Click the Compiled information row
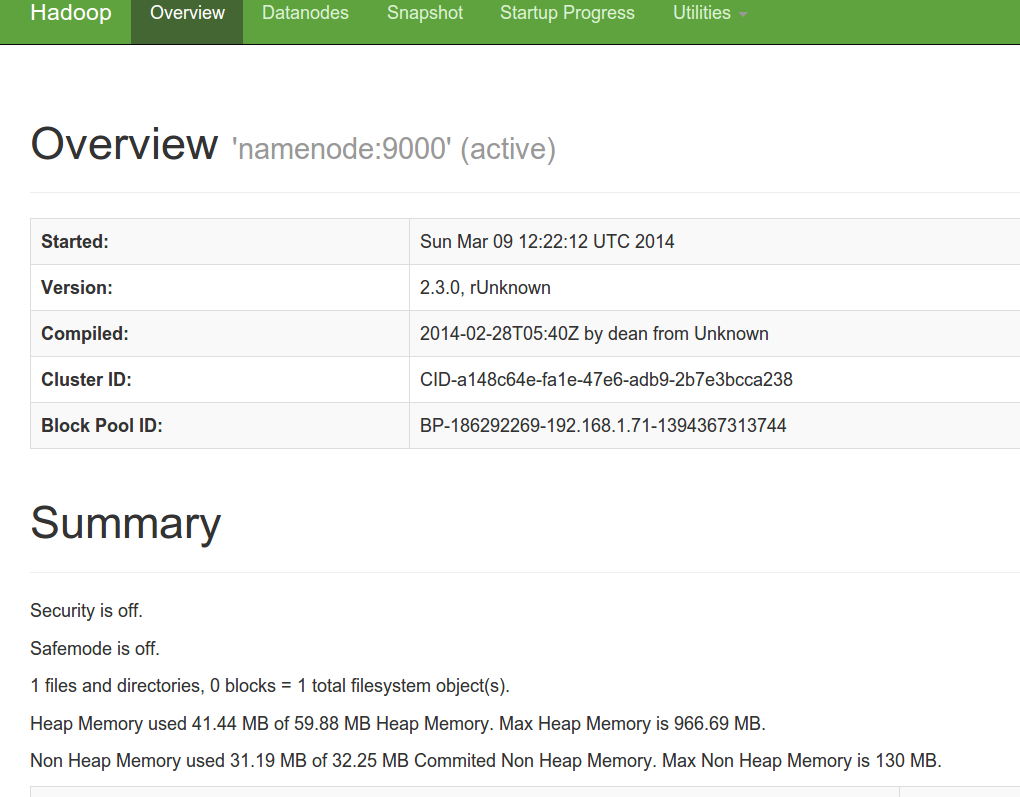 point(593,333)
